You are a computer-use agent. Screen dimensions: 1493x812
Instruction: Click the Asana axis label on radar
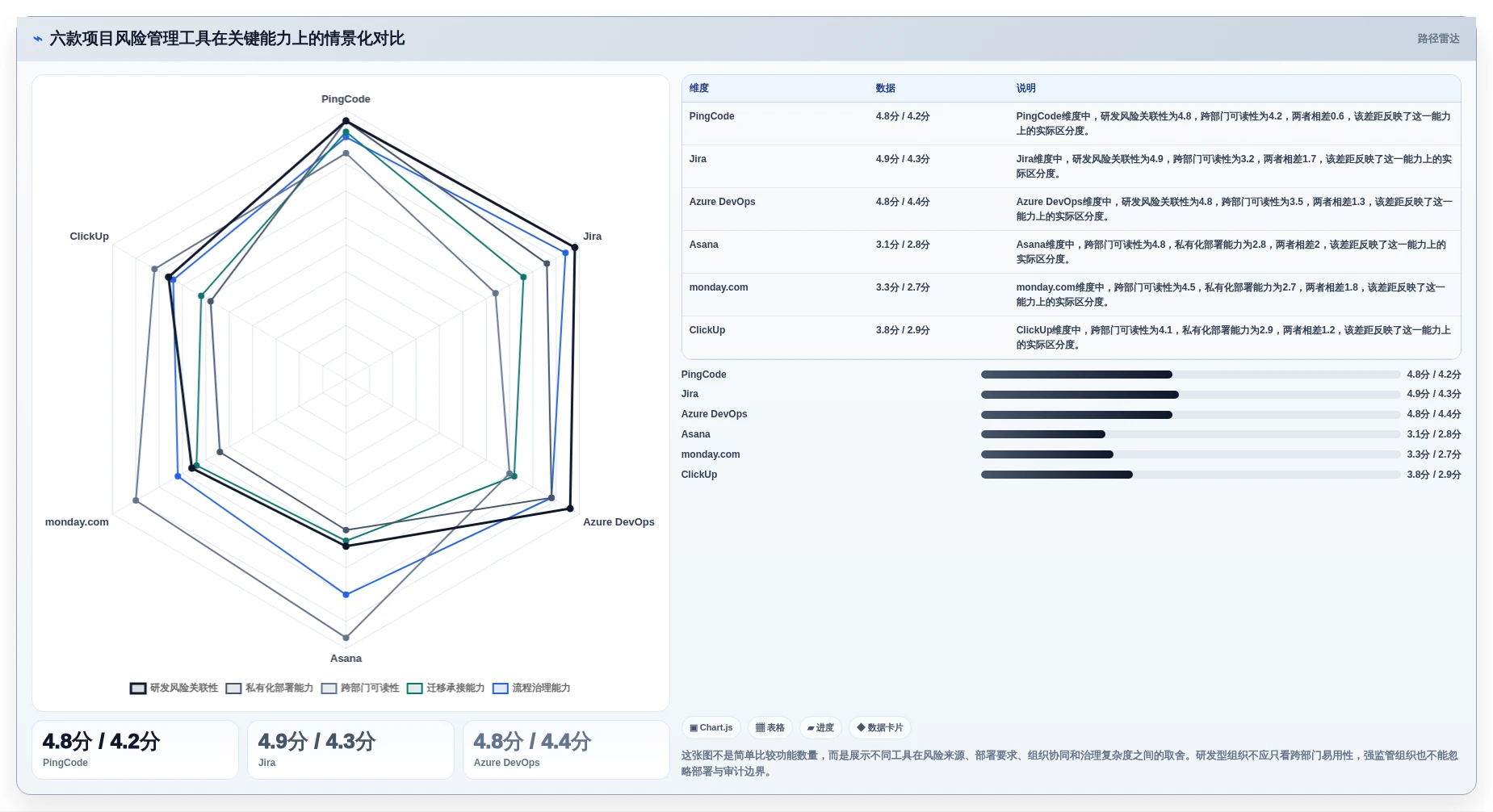click(x=346, y=659)
